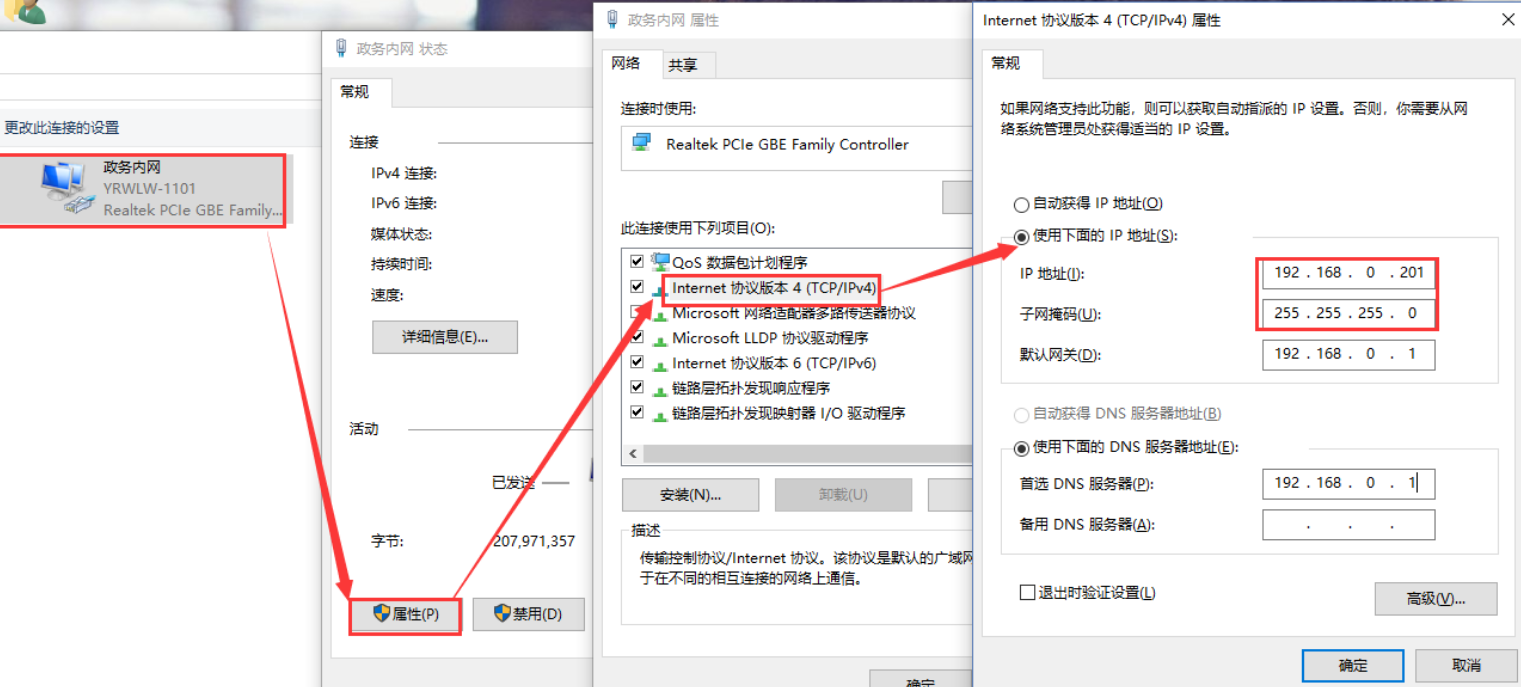Open the 常规 tab in IPv4 properties
Image resolution: width=1521 pixels, height=687 pixels.
1006,62
